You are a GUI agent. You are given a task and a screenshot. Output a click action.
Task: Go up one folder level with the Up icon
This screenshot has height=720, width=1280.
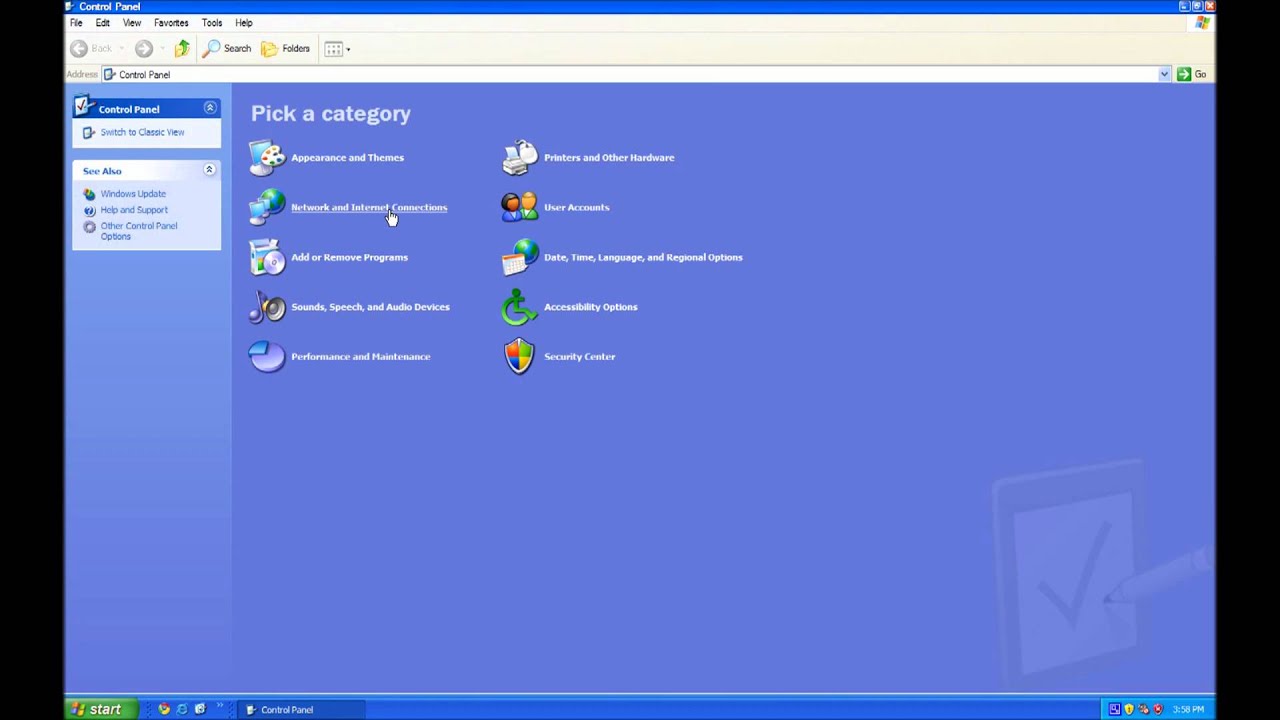tap(182, 48)
